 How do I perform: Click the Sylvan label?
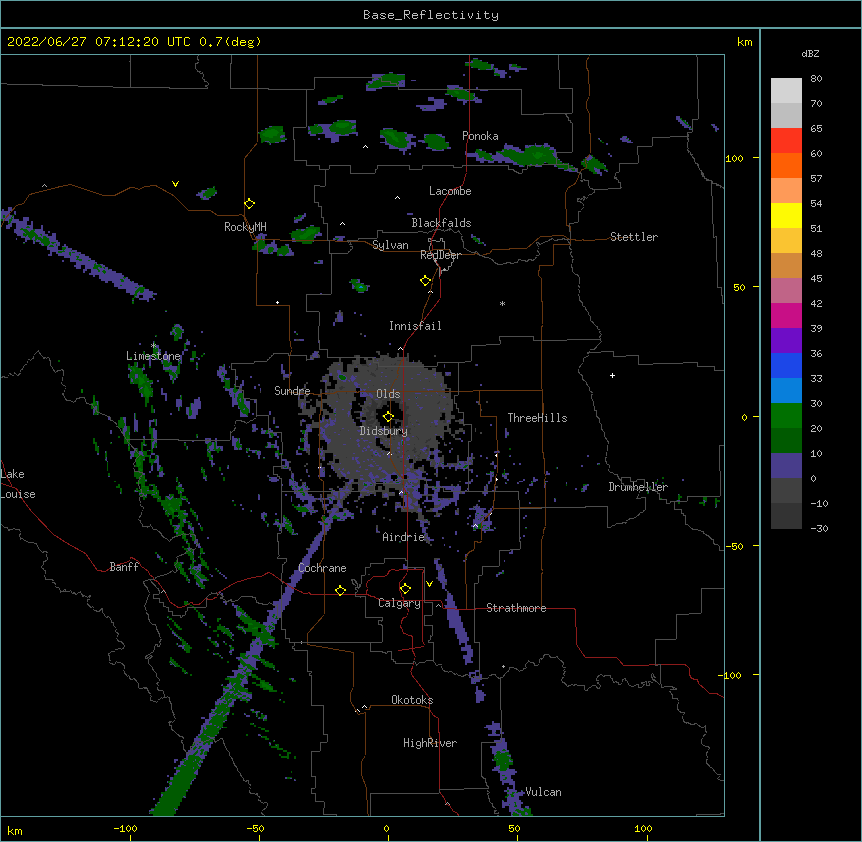[390, 245]
